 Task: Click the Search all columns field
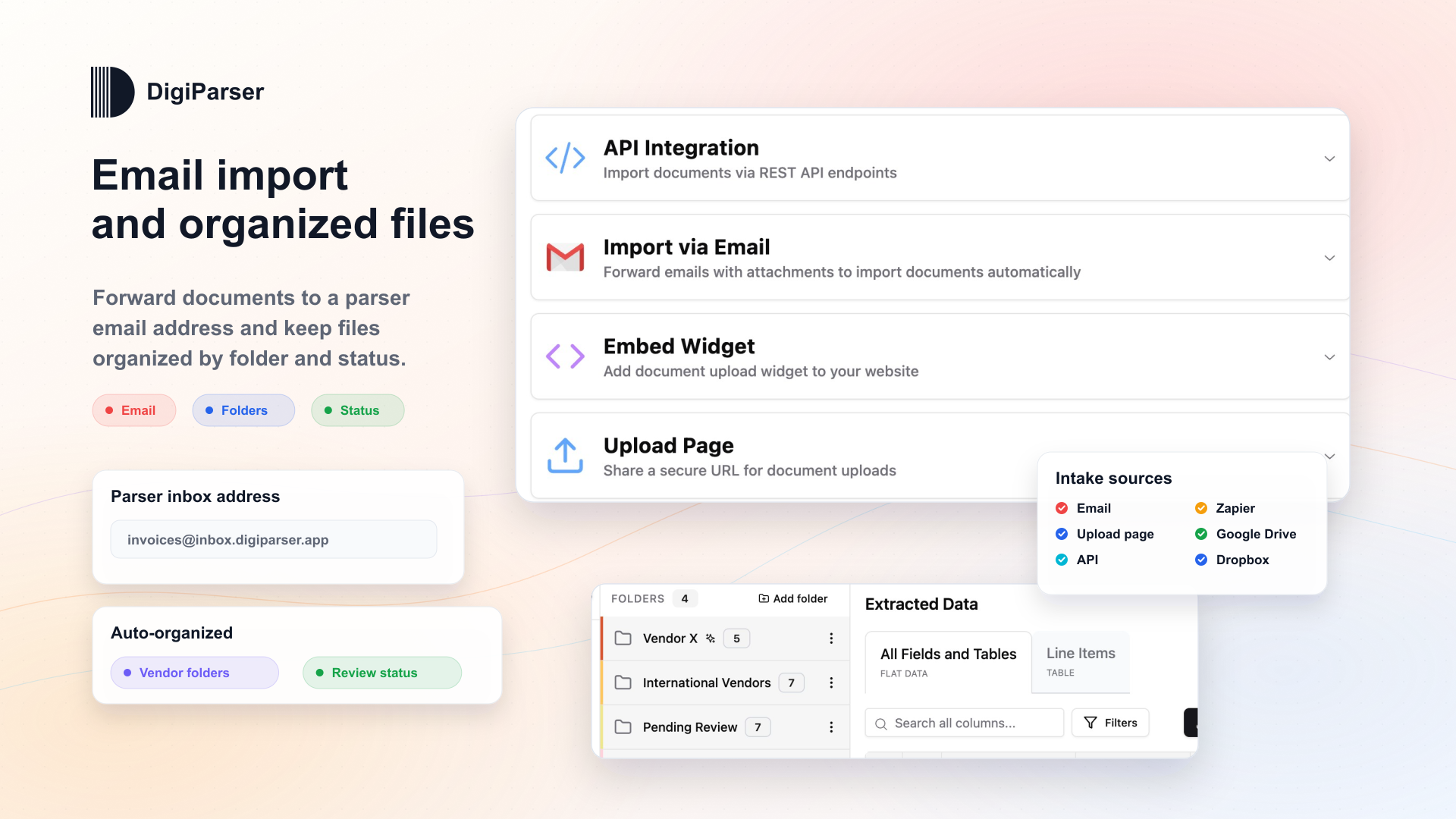tap(965, 723)
